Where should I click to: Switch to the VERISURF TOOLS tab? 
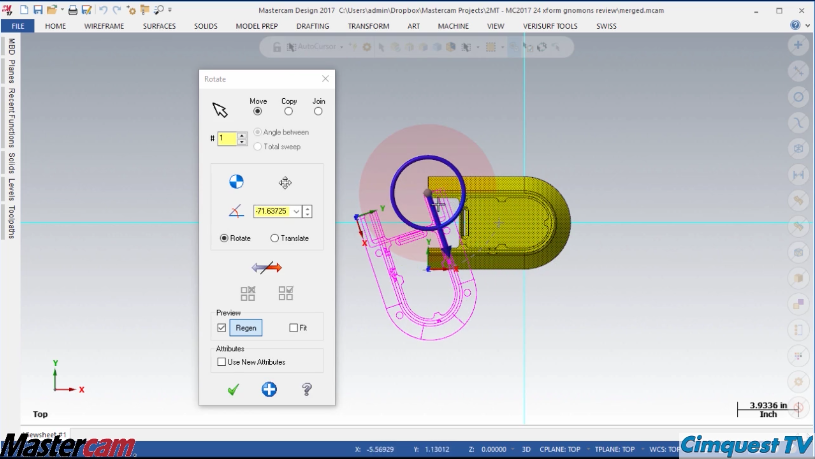click(550, 25)
